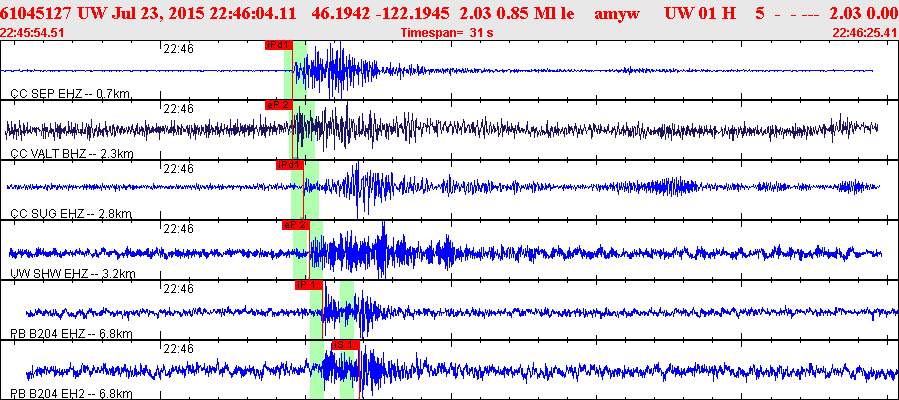Select the iPd1 pick flag on SEP trace

pyautogui.click(x=279, y=45)
